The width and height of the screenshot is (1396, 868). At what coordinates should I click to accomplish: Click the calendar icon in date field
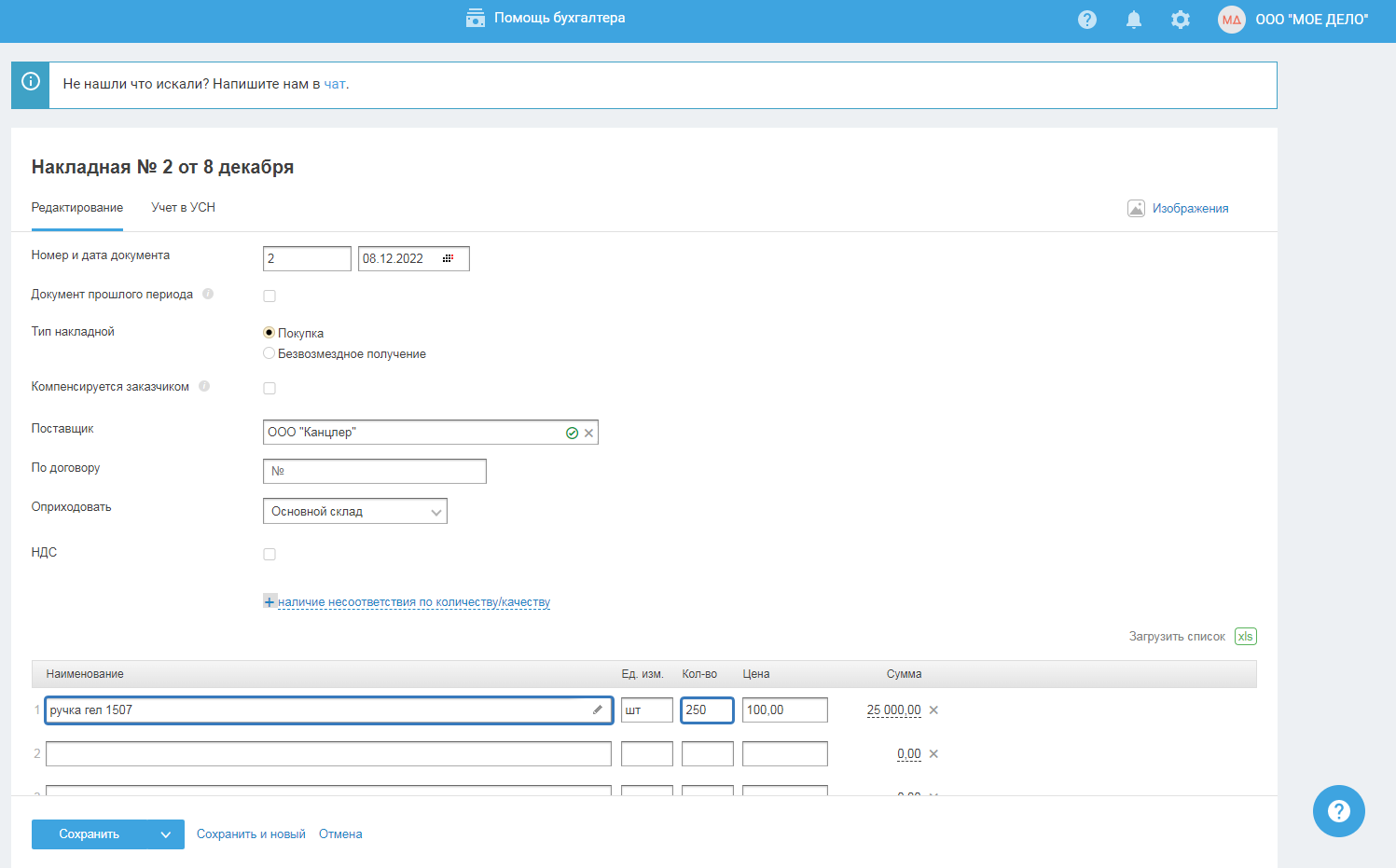pyautogui.click(x=448, y=258)
